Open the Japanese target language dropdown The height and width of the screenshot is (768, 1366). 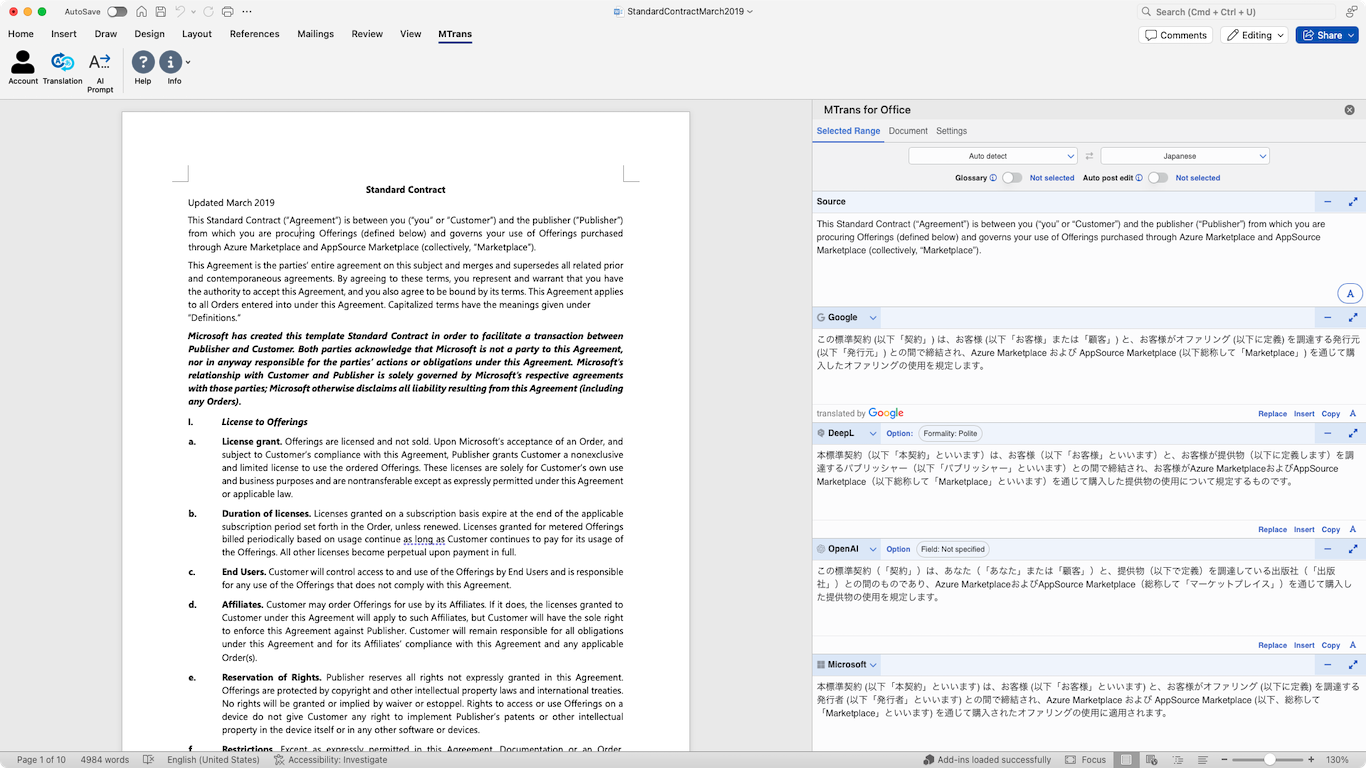click(x=1185, y=156)
